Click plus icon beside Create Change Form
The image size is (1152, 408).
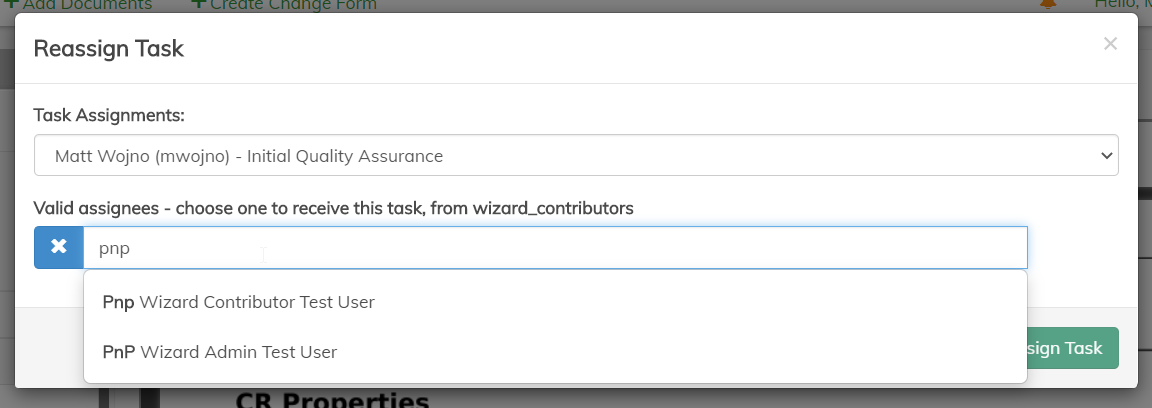click(198, 5)
